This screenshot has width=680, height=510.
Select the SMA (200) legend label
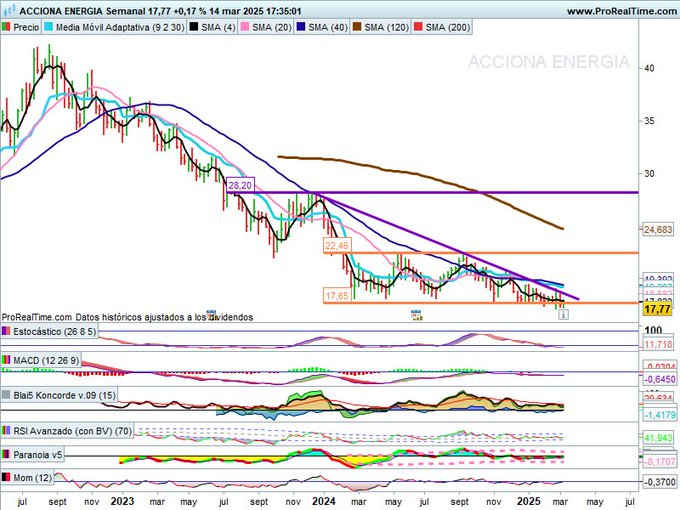[448, 27]
